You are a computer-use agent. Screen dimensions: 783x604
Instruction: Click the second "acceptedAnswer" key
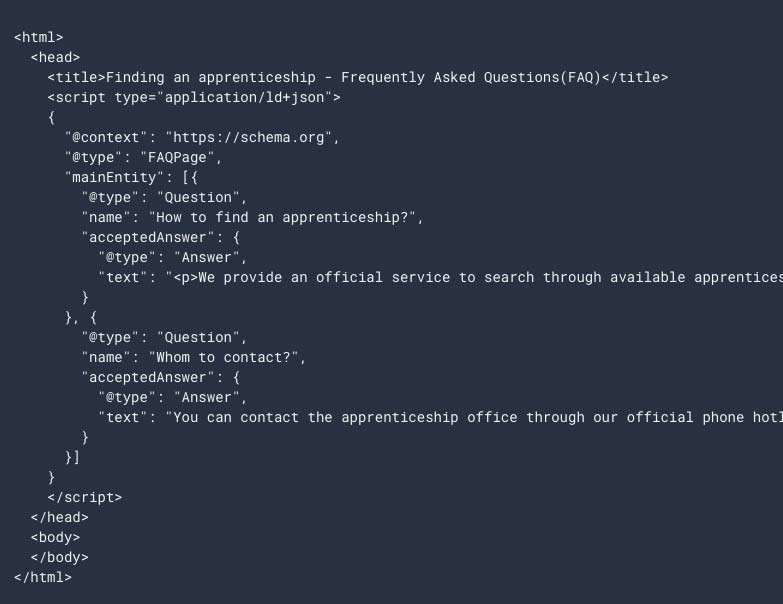point(148,377)
